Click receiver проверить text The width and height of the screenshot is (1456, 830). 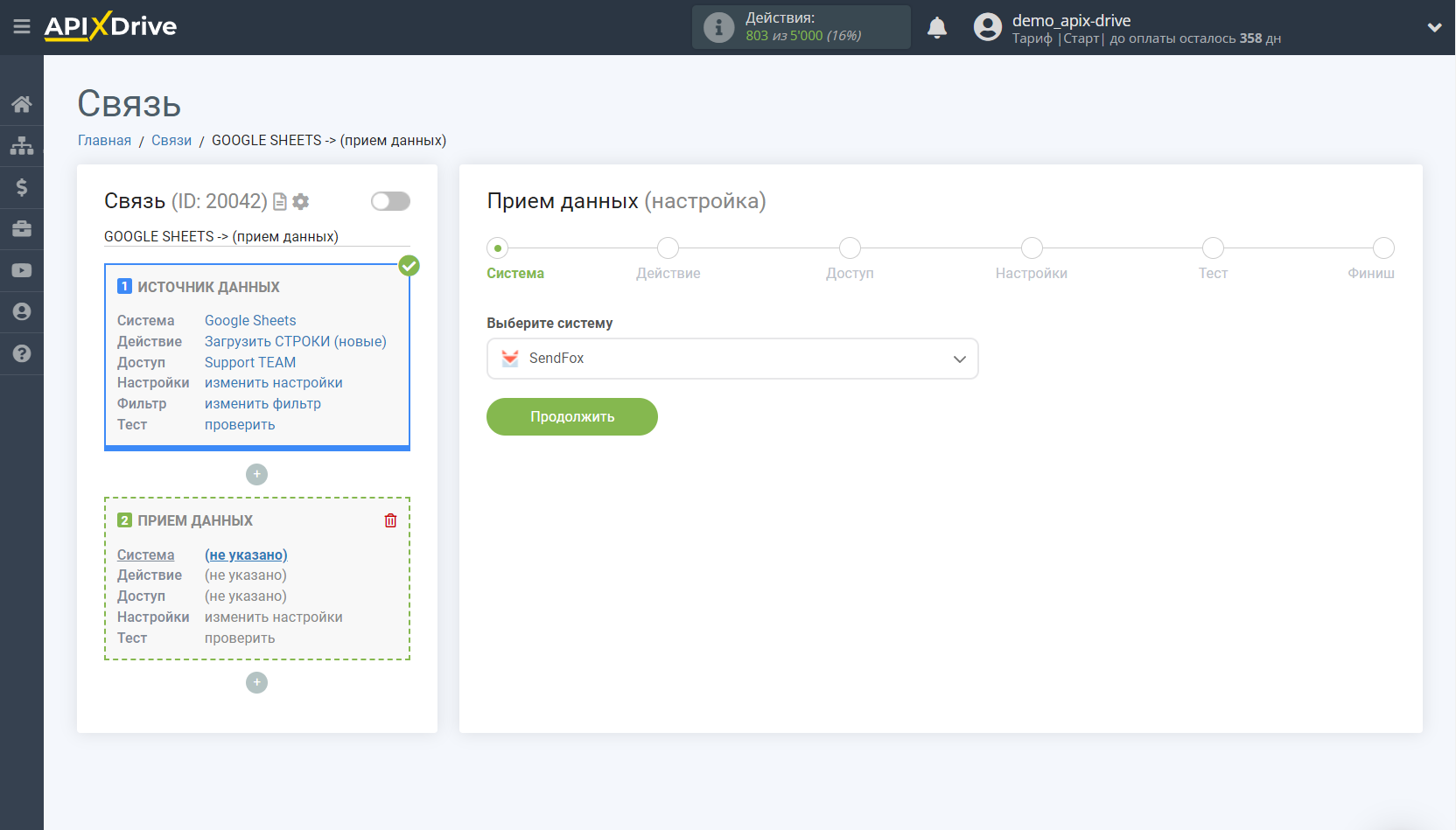tap(240, 638)
